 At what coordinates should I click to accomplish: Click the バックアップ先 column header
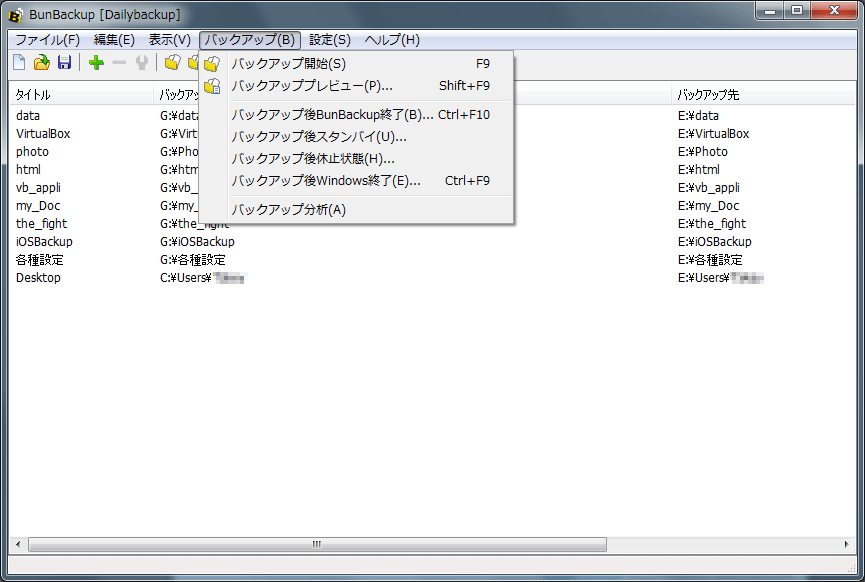click(x=763, y=94)
